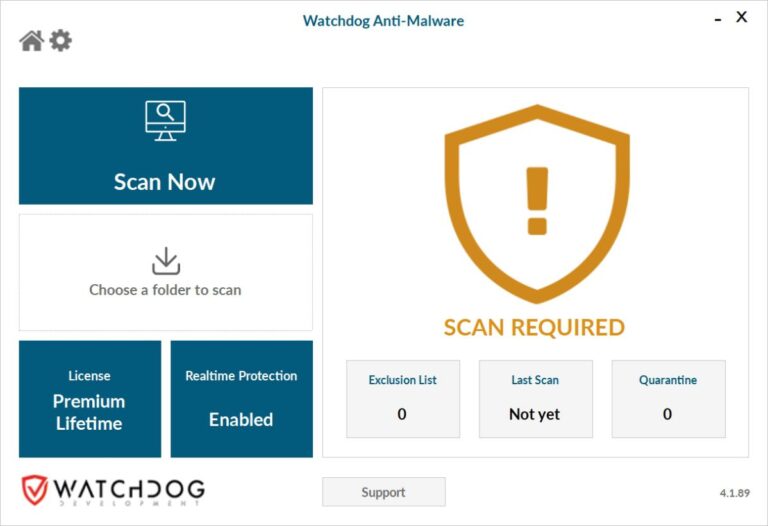Click the SCAN REQUIRED status text

[x=534, y=327]
